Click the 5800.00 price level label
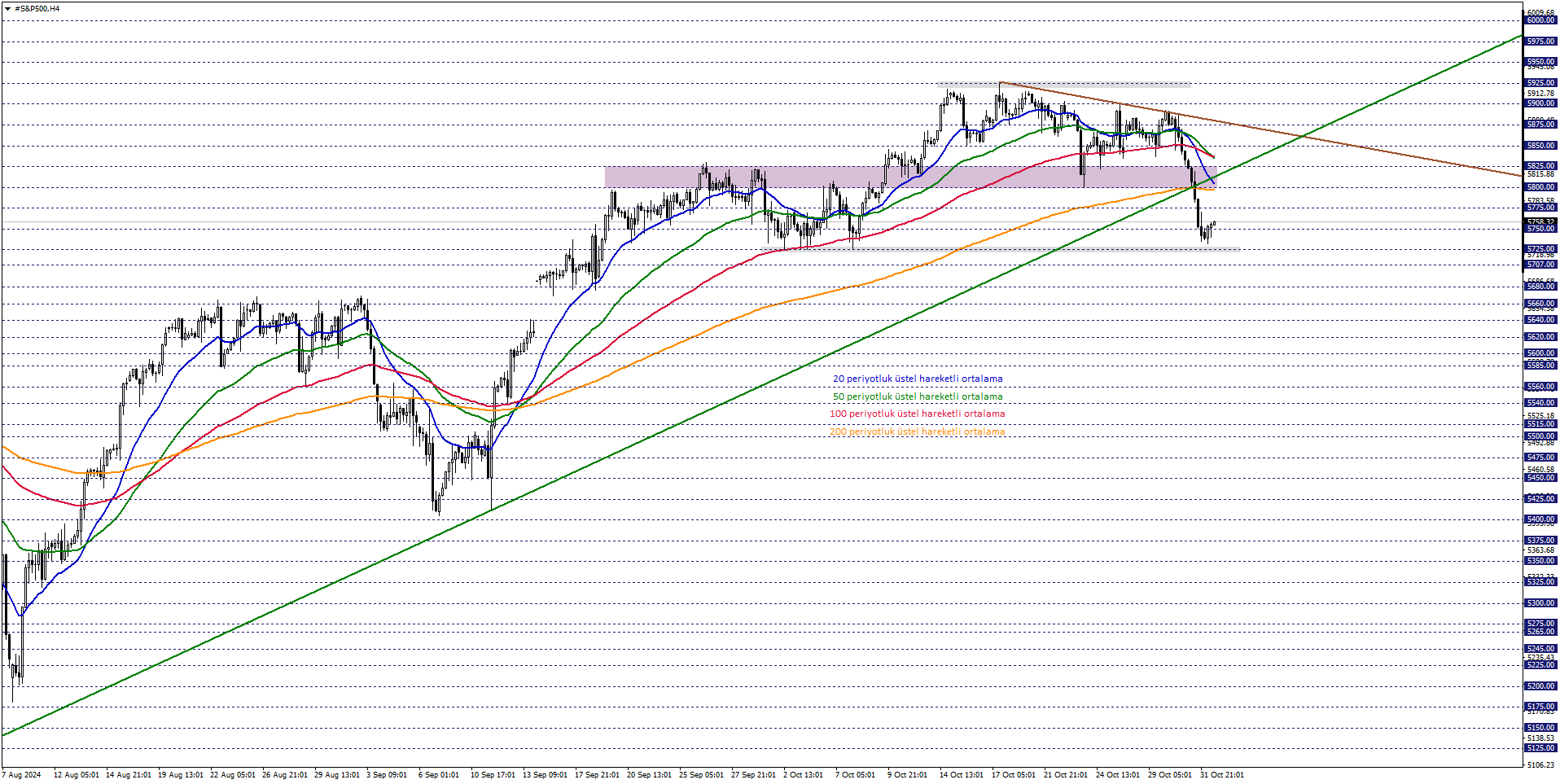 (x=1540, y=187)
